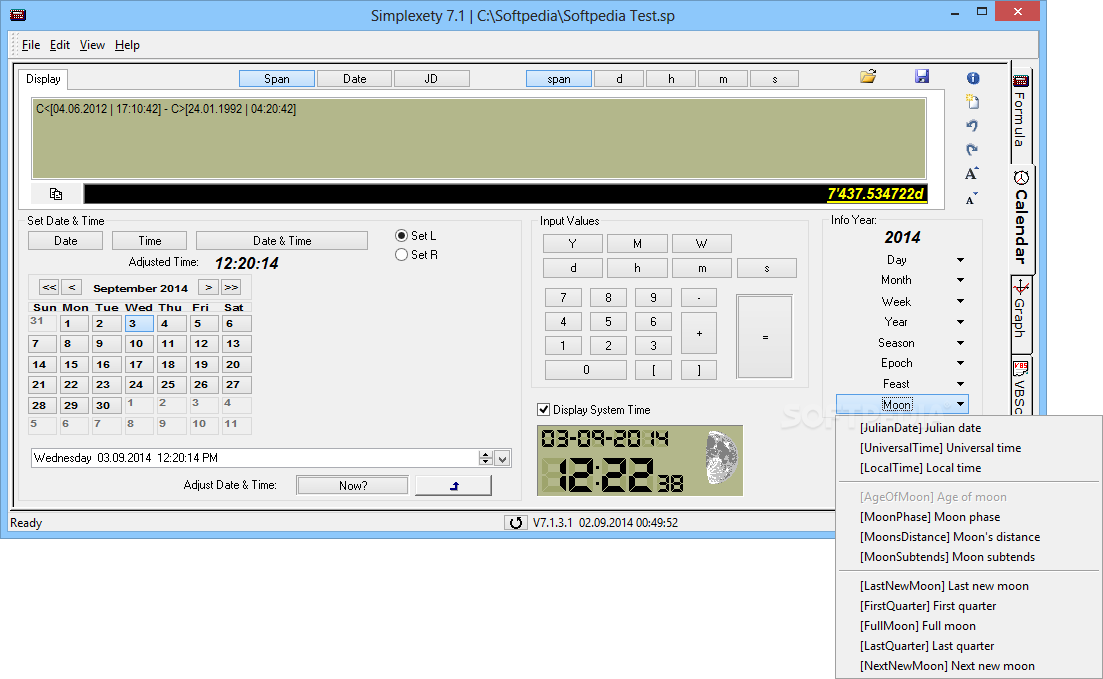Image resolution: width=1103 pixels, height=679 pixels.
Task: Expand the Week info dropdown
Action: click(960, 301)
